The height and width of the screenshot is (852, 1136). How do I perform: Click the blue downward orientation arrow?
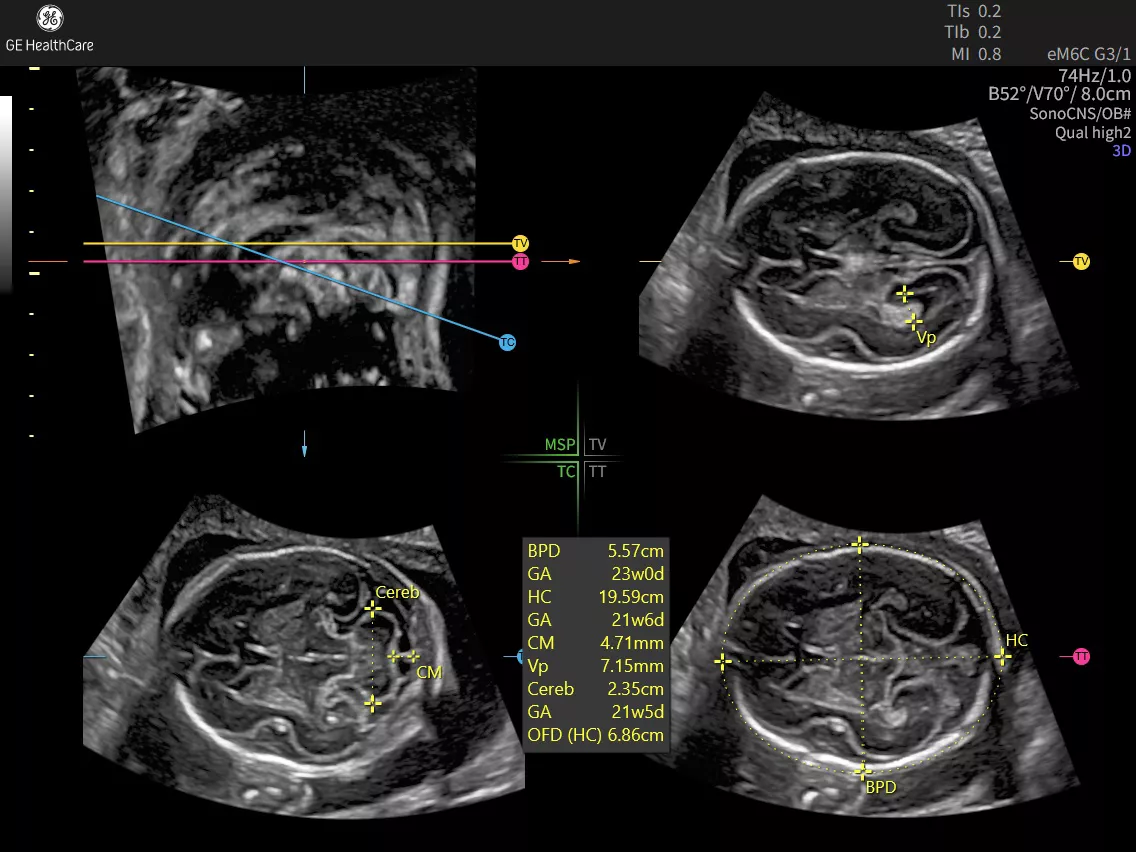pyautogui.click(x=304, y=443)
